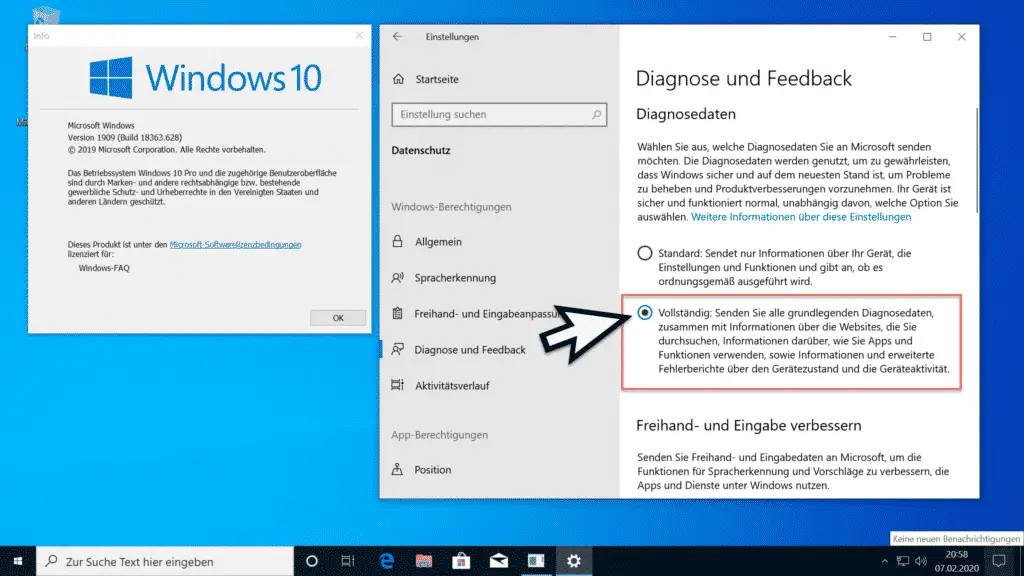Maximize the Einstellungen window
Viewport: 1024px width, 576px height.
(x=927, y=37)
